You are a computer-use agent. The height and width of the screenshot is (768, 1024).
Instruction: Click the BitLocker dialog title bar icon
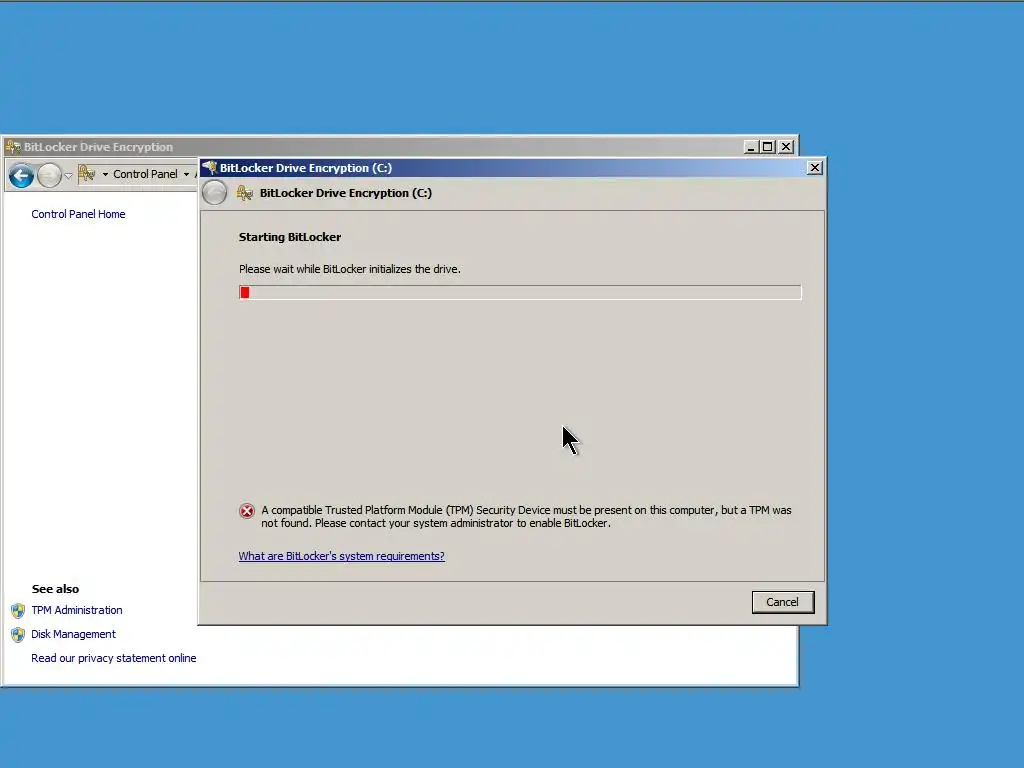[x=210, y=167]
